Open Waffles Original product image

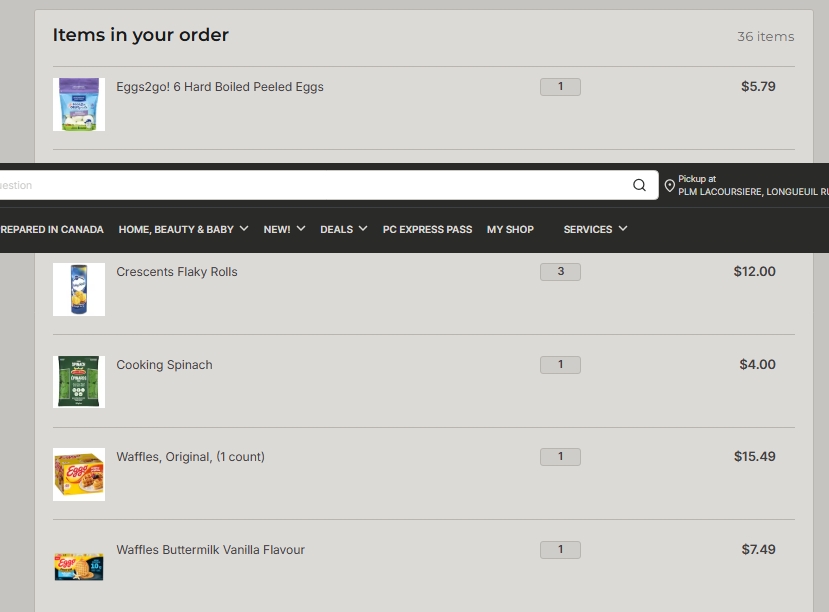pos(79,474)
